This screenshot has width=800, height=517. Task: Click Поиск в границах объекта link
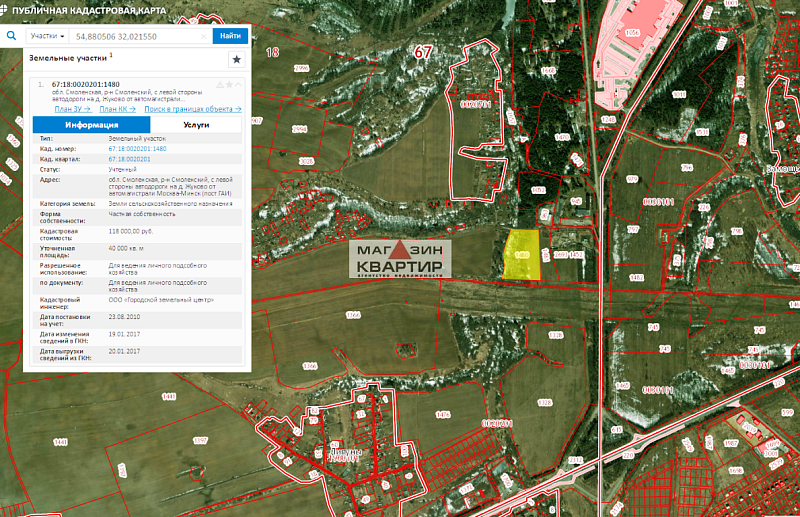(x=191, y=109)
